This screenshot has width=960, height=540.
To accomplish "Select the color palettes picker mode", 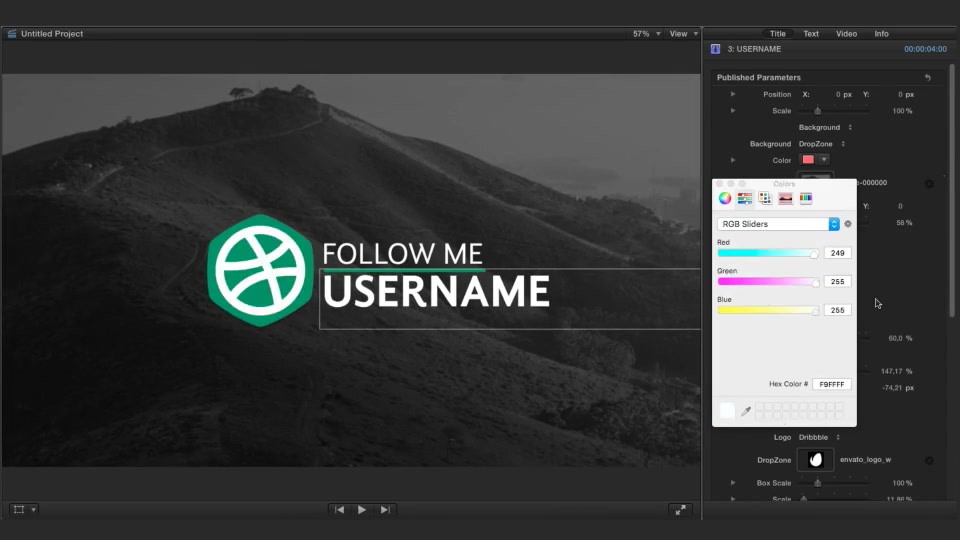I will (765, 198).
